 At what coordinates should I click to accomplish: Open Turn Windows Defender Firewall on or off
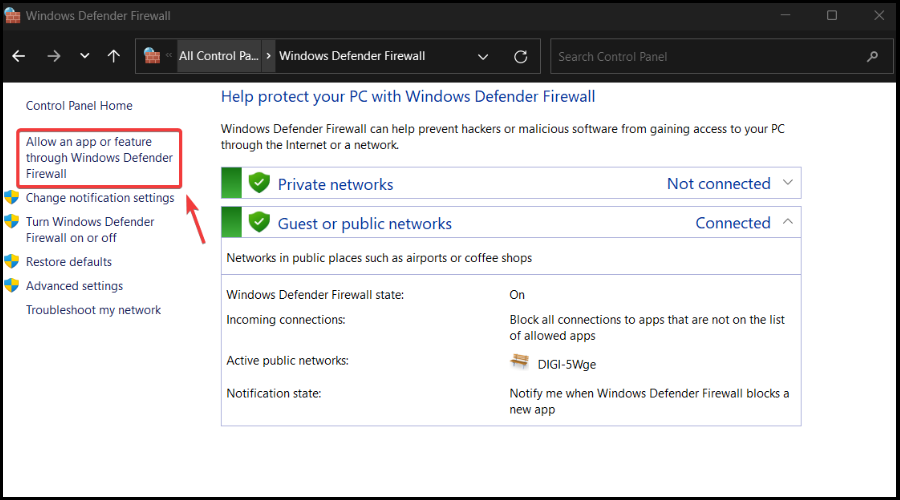[x=90, y=230]
